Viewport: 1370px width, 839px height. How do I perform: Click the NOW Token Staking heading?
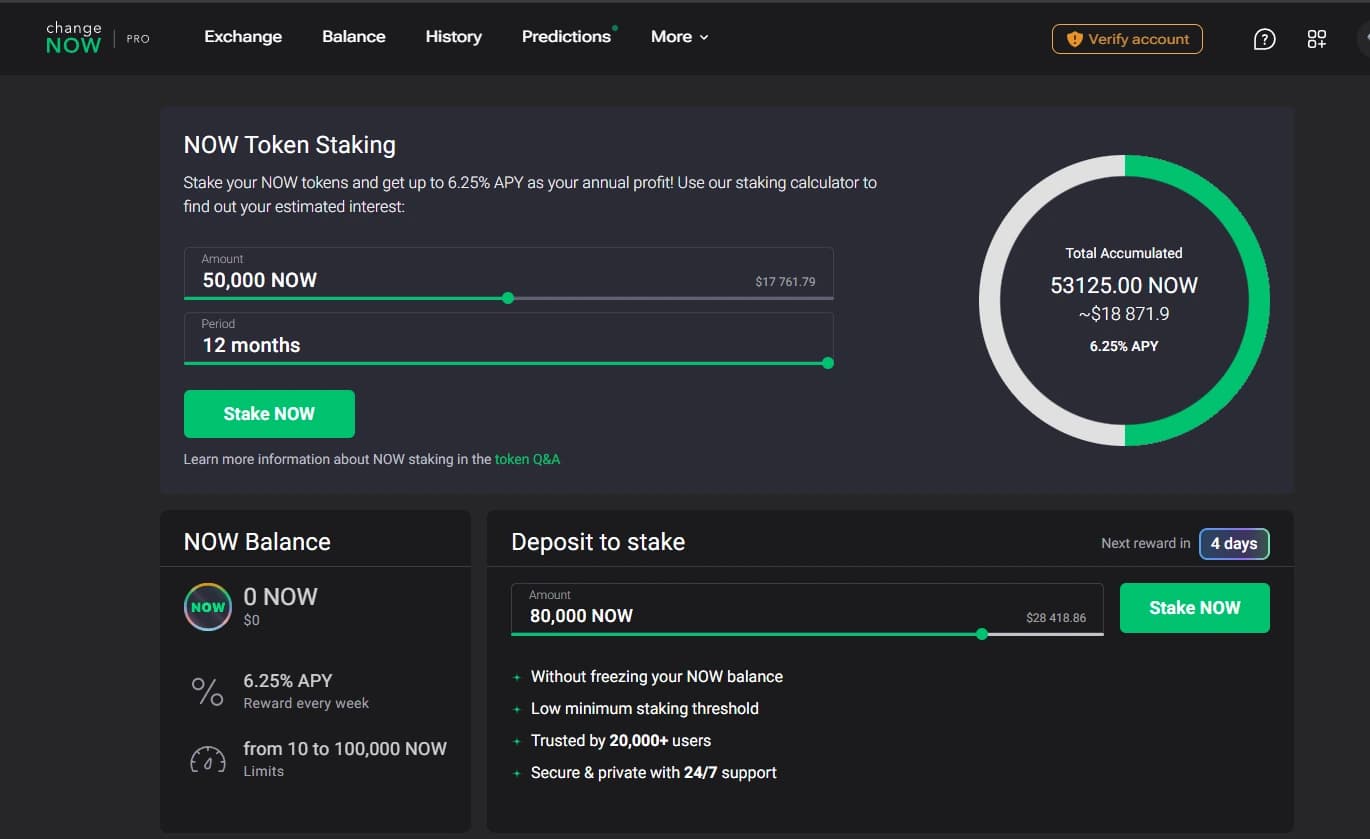[290, 145]
